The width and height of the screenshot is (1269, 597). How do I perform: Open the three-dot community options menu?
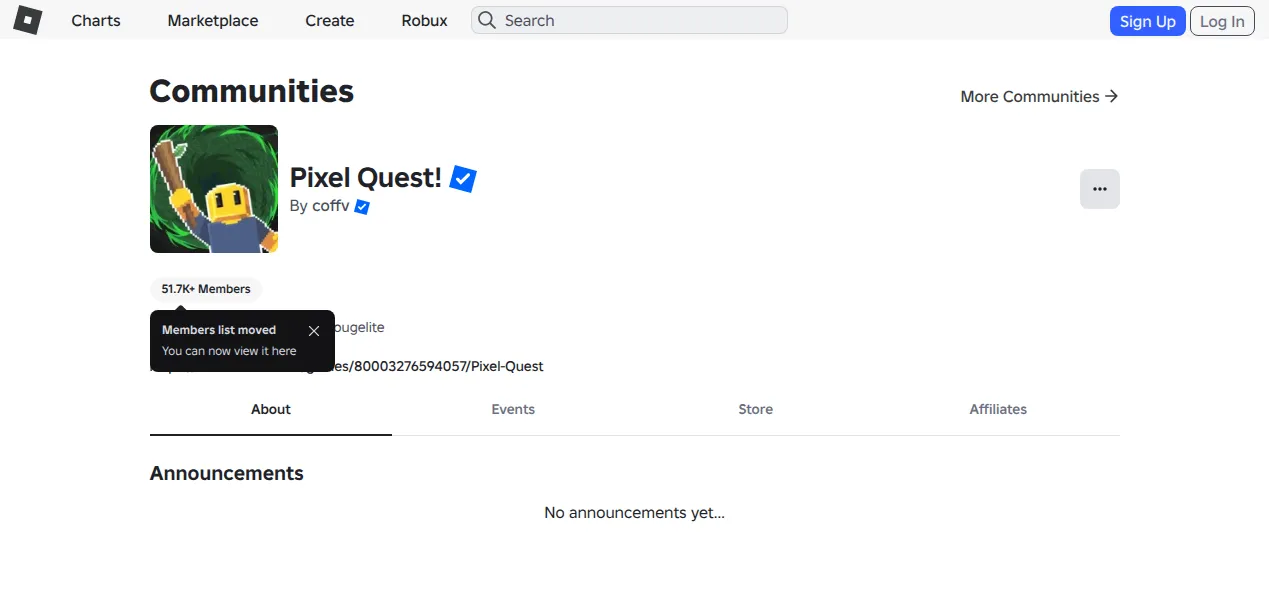[1100, 189]
